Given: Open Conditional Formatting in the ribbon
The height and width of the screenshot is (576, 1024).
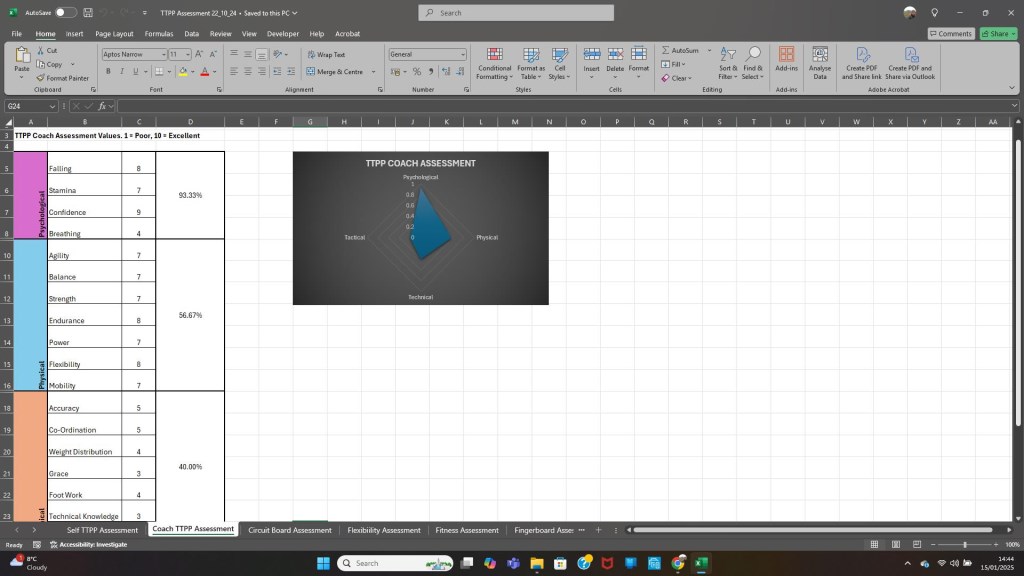Looking at the screenshot, I should click(x=494, y=62).
